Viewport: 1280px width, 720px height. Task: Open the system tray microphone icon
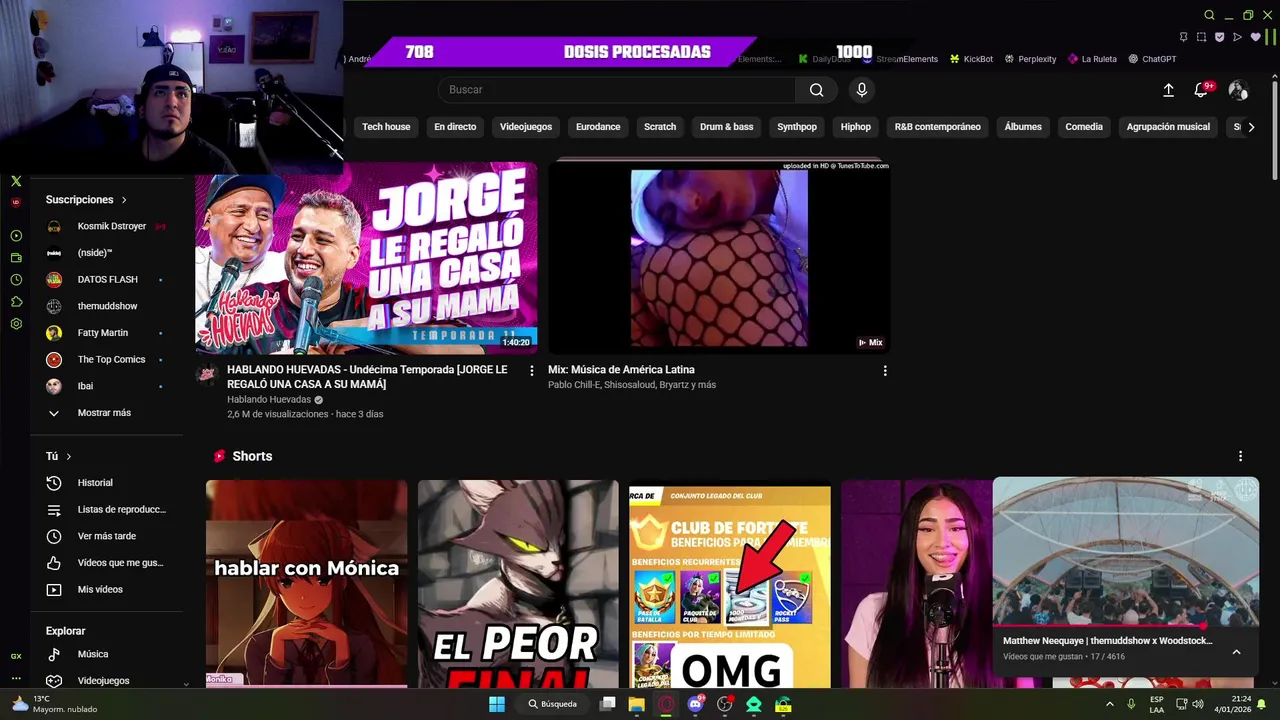tap(1131, 704)
